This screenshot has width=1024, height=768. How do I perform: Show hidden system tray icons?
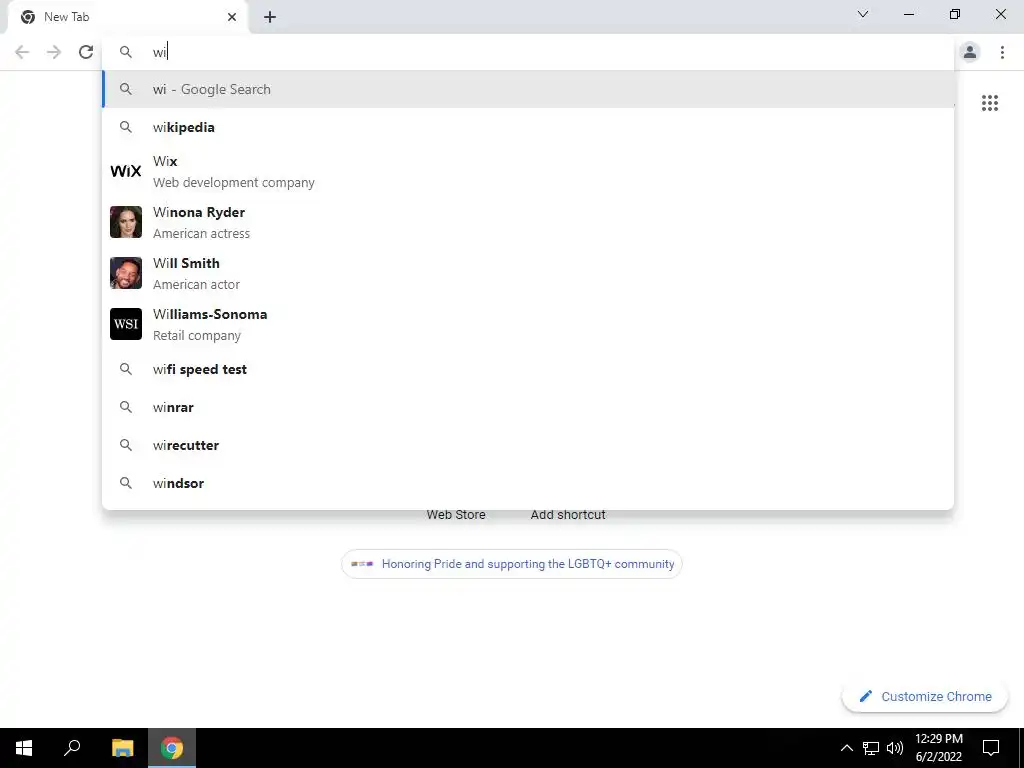[x=846, y=748]
